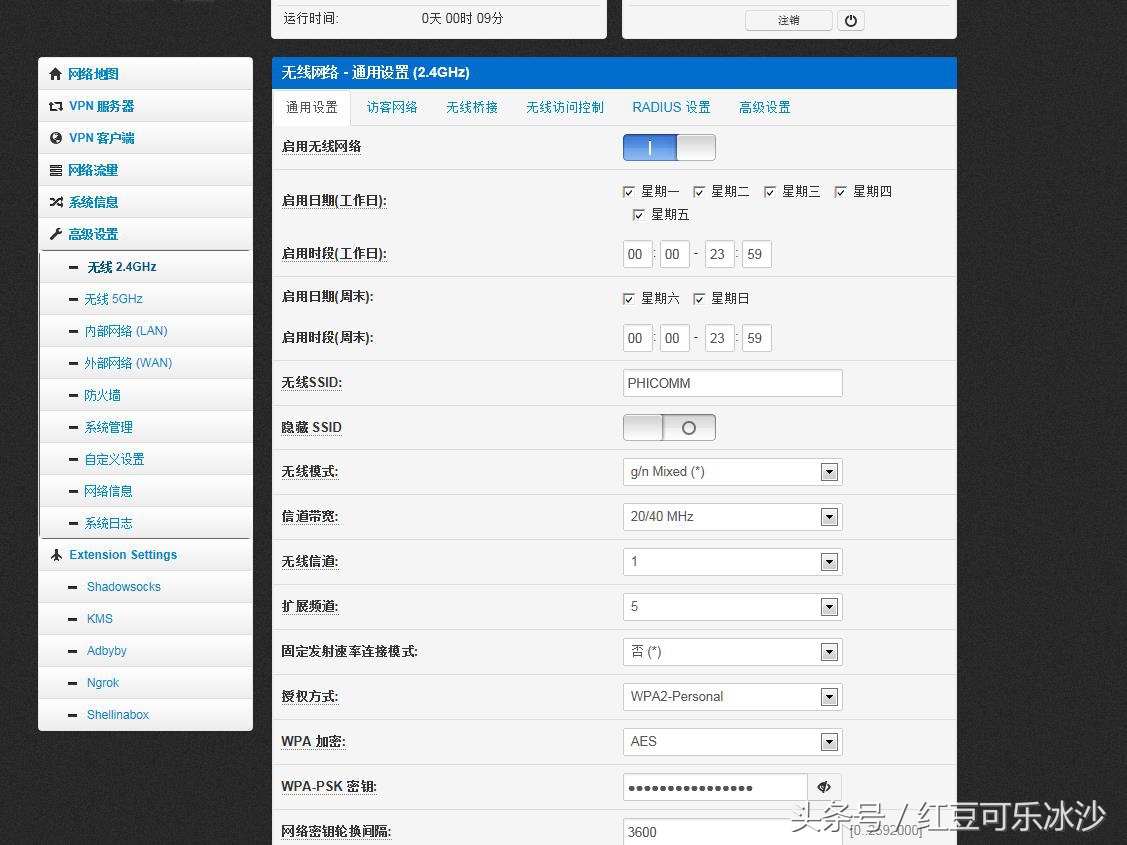Click the 无线SSID input field showing PHICOMM
The height and width of the screenshot is (845, 1127).
click(732, 383)
